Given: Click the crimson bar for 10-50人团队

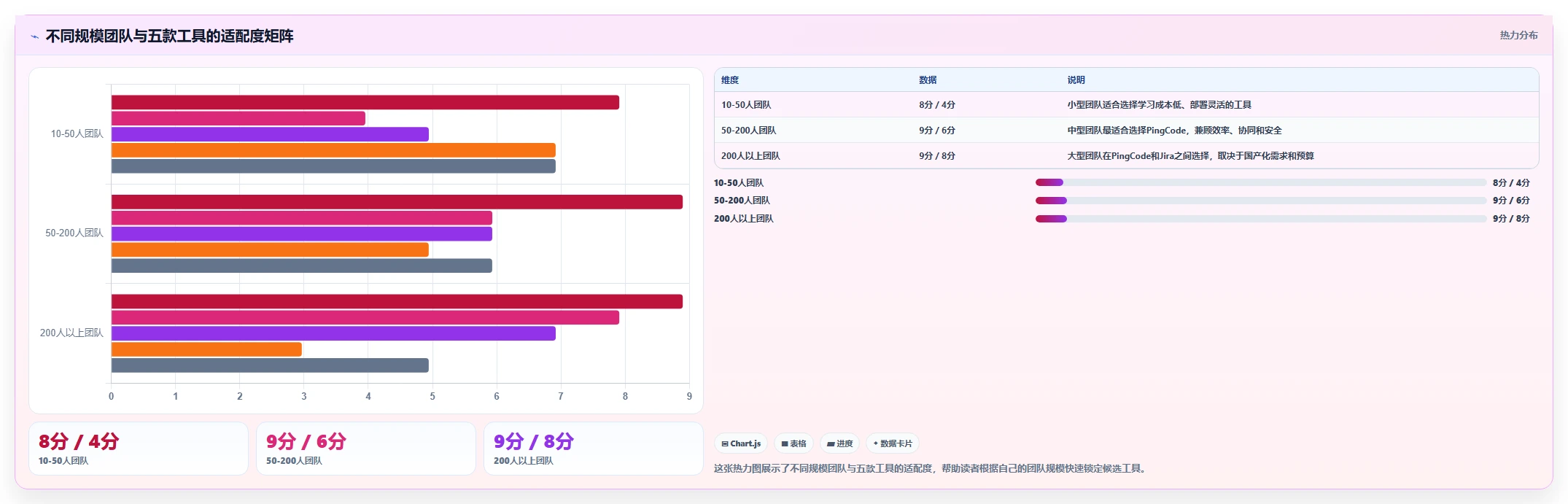Looking at the screenshot, I should (x=365, y=103).
